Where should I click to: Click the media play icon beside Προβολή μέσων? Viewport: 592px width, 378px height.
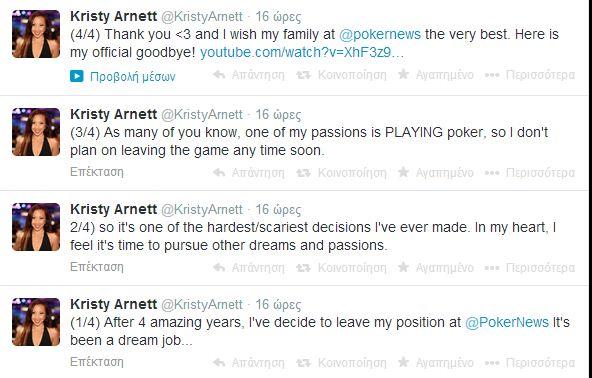(x=77, y=76)
